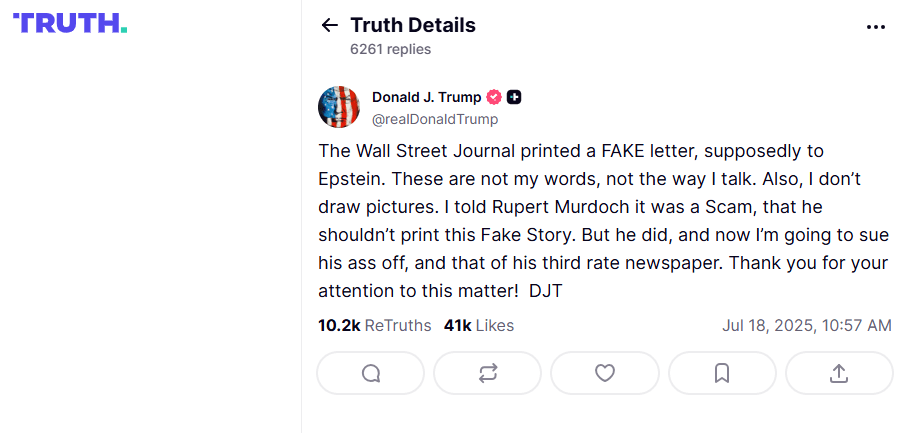The height and width of the screenshot is (433, 906).
Task: Go to the Truth logo home
Action: click(70, 23)
